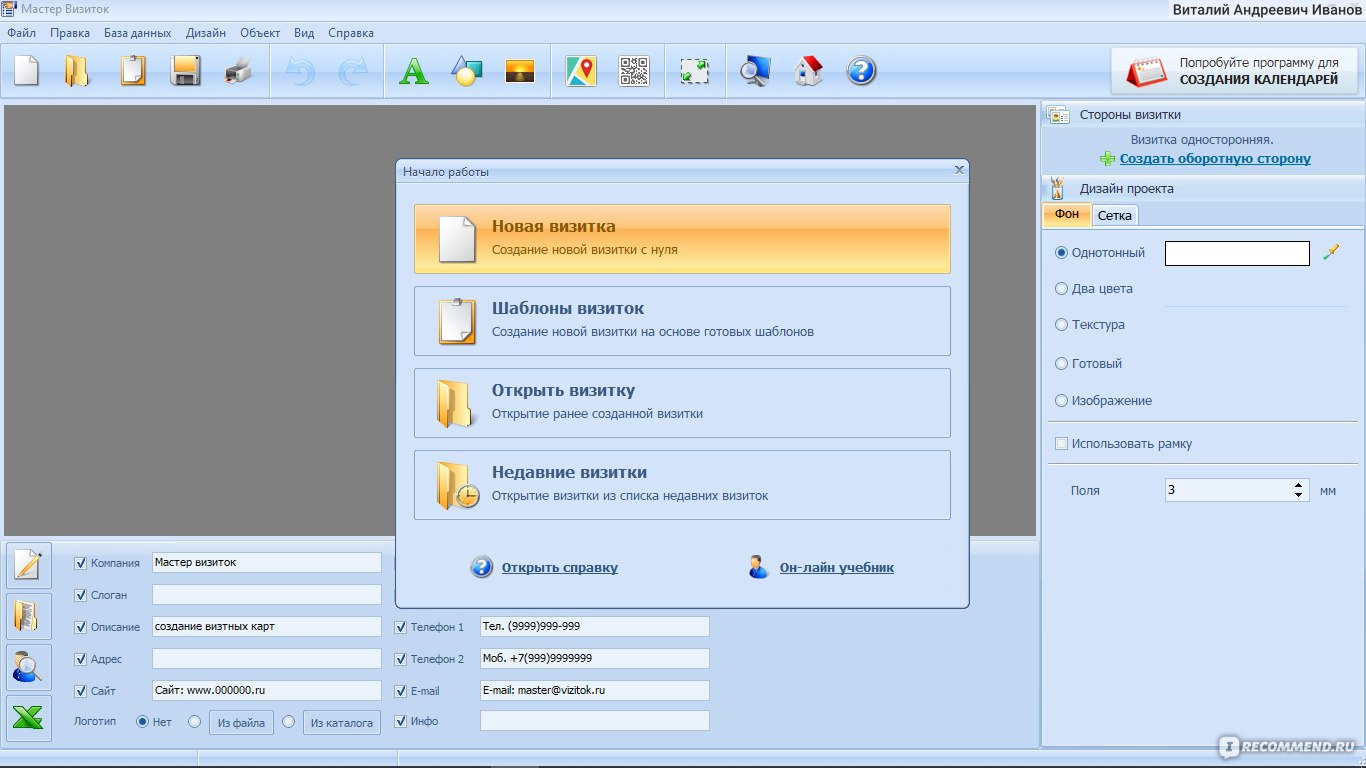Open the Файл menu
This screenshot has width=1366, height=768.
21,33
